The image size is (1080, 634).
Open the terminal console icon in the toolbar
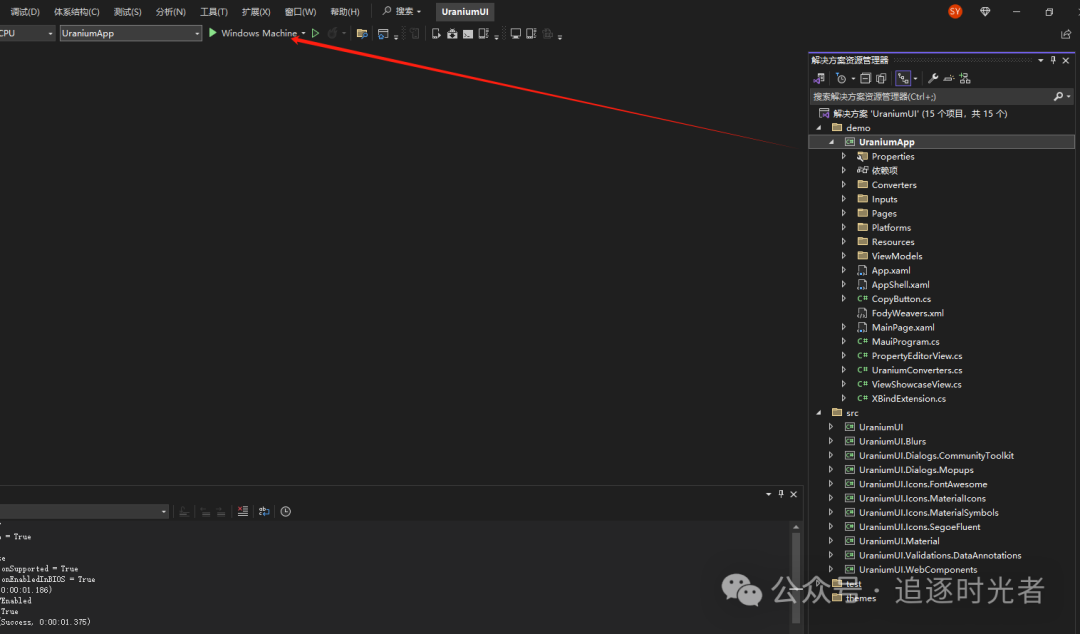point(468,33)
